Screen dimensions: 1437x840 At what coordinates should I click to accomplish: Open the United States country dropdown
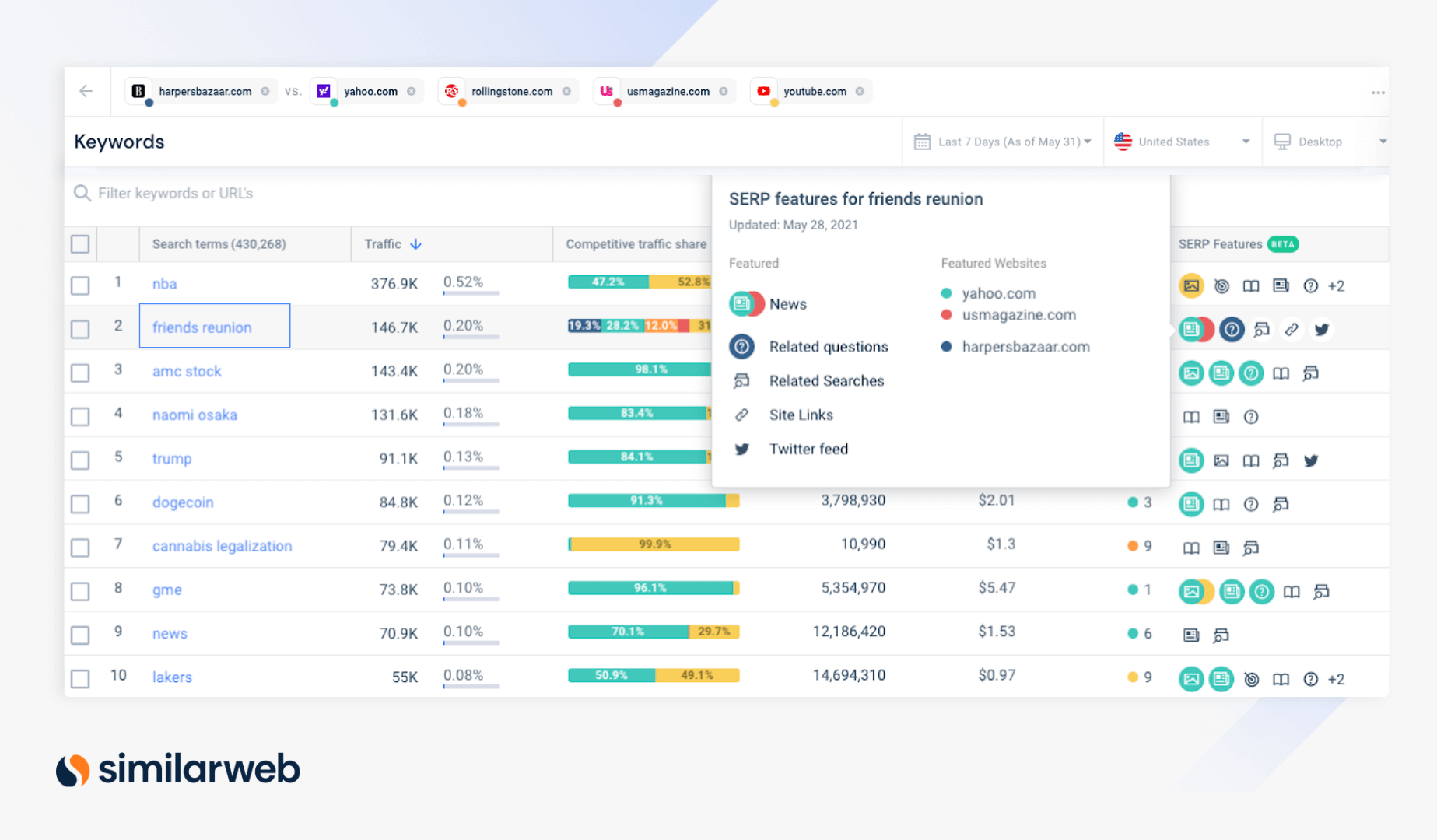(x=1183, y=142)
